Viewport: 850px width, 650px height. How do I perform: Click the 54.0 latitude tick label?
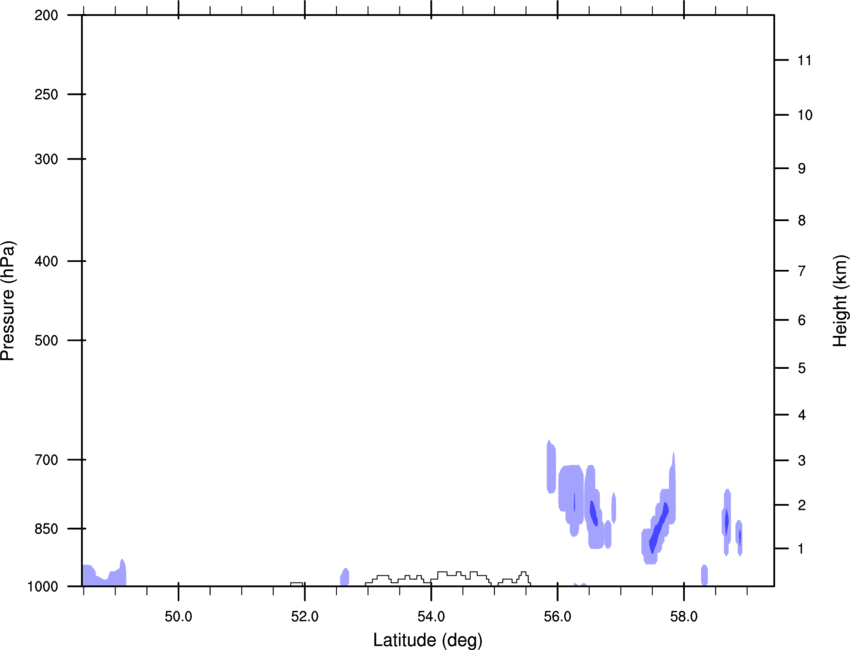tap(431, 616)
